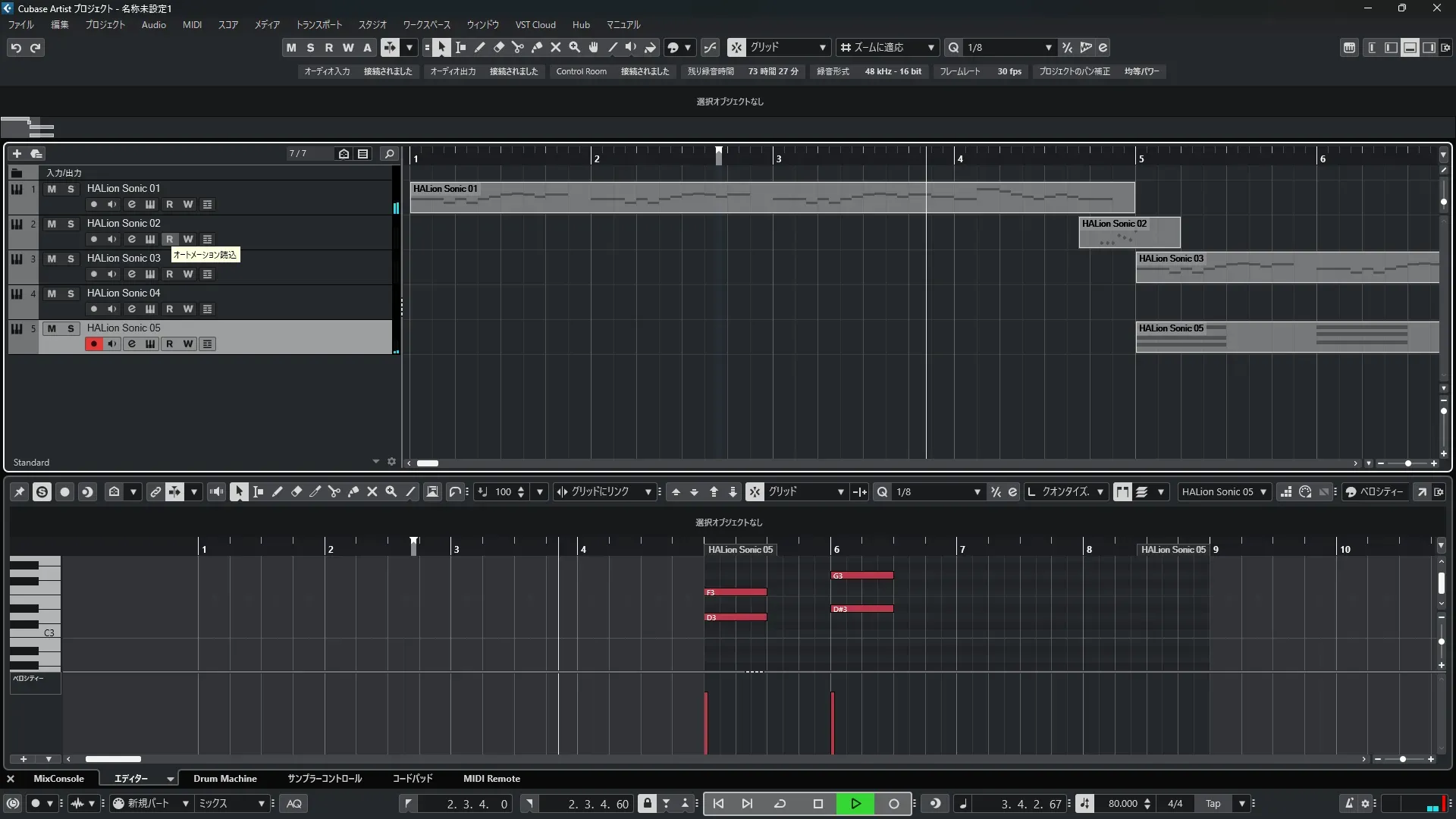Click the Cycle loop button in transport
1456x819 pixels.
point(780,804)
